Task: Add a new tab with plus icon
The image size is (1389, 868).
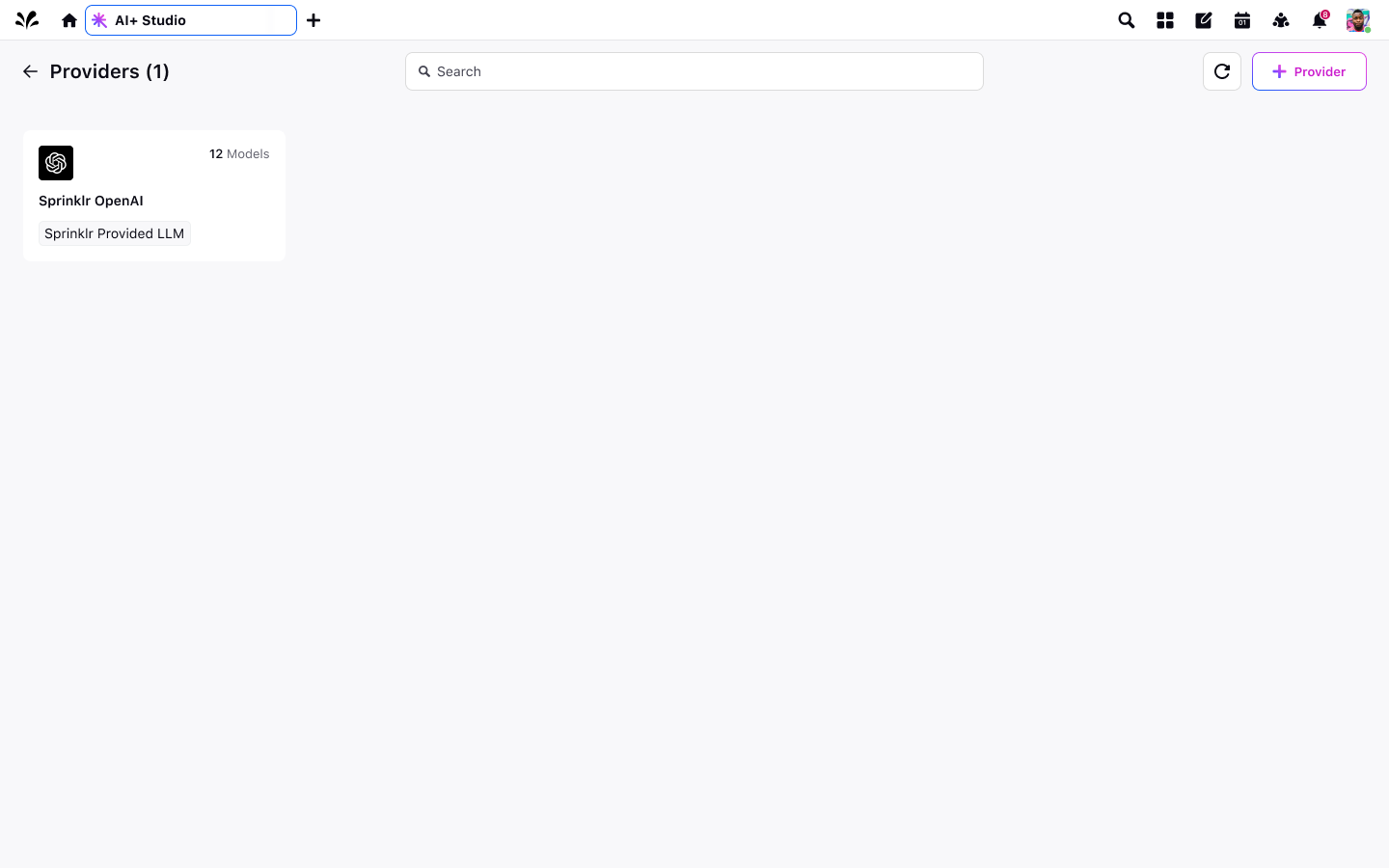Action: pyautogui.click(x=313, y=20)
